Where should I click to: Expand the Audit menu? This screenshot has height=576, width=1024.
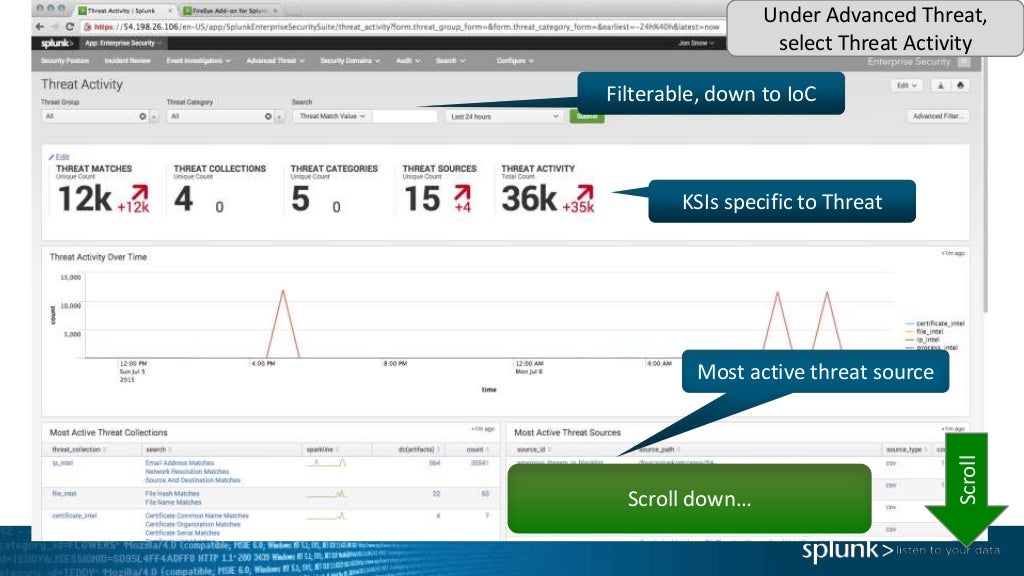pyautogui.click(x=408, y=61)
